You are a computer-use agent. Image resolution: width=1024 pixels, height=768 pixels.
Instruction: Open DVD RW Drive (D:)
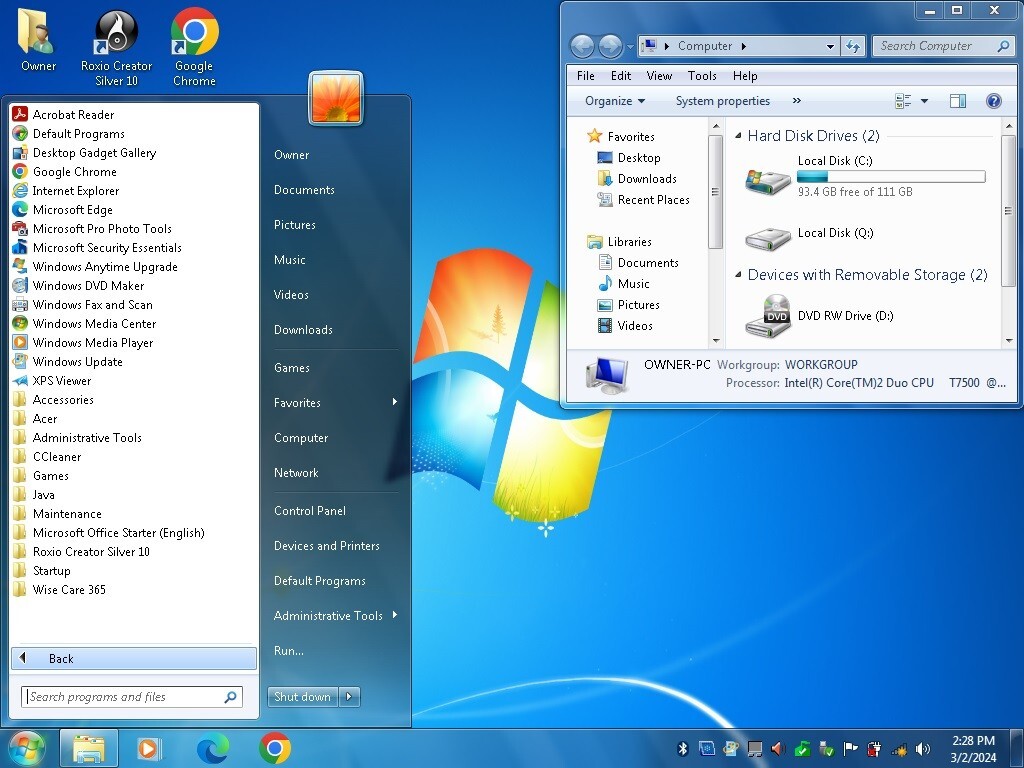click(820, 316)
